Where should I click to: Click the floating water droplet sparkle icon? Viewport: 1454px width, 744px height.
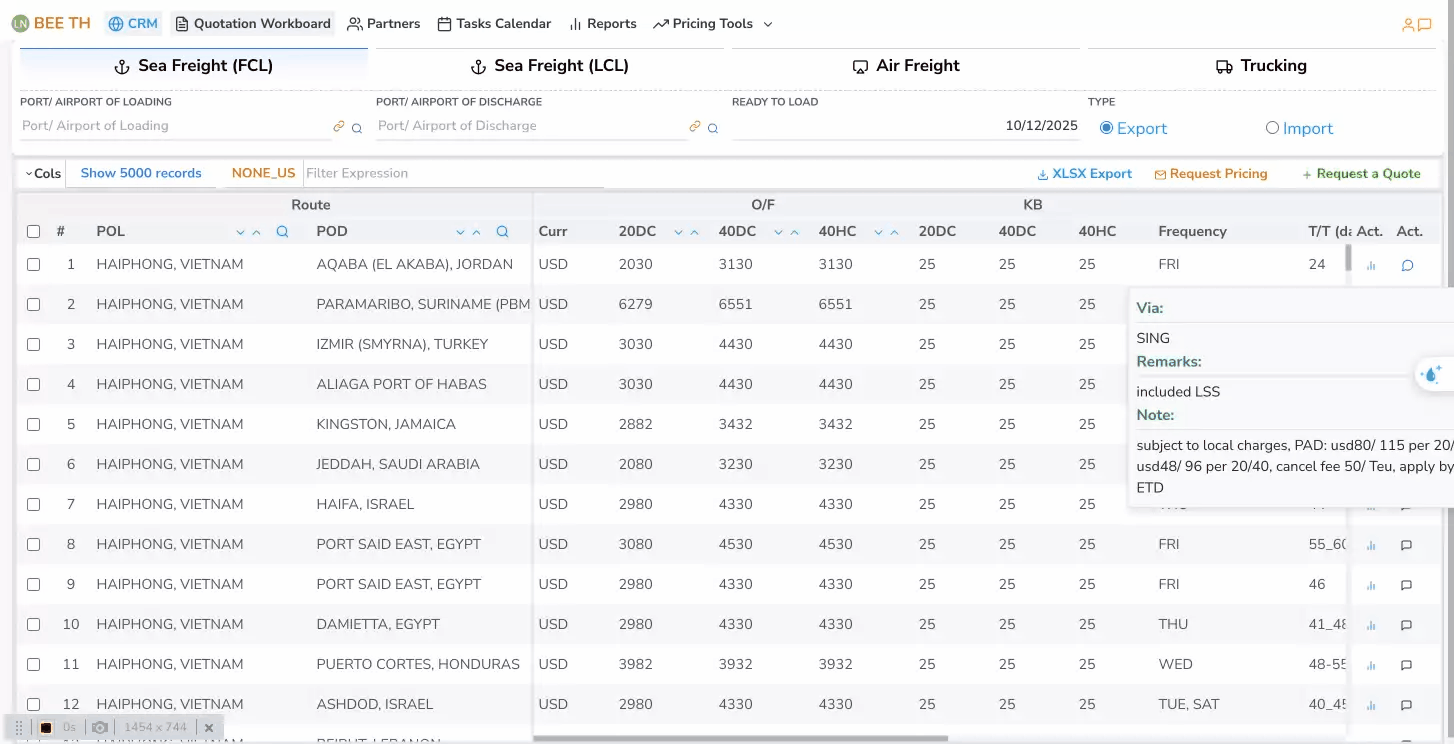tap(1432, 374)
